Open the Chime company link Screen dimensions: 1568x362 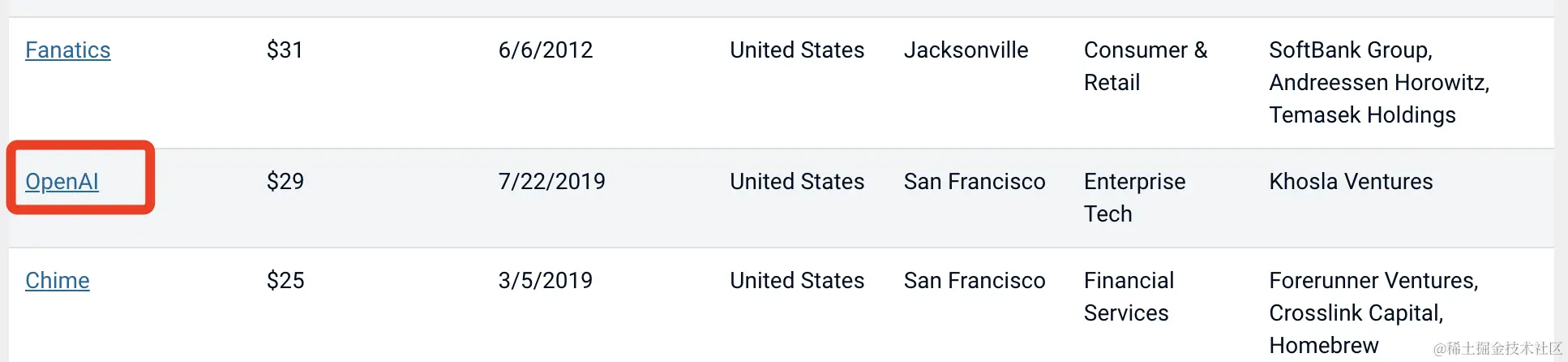57,281
